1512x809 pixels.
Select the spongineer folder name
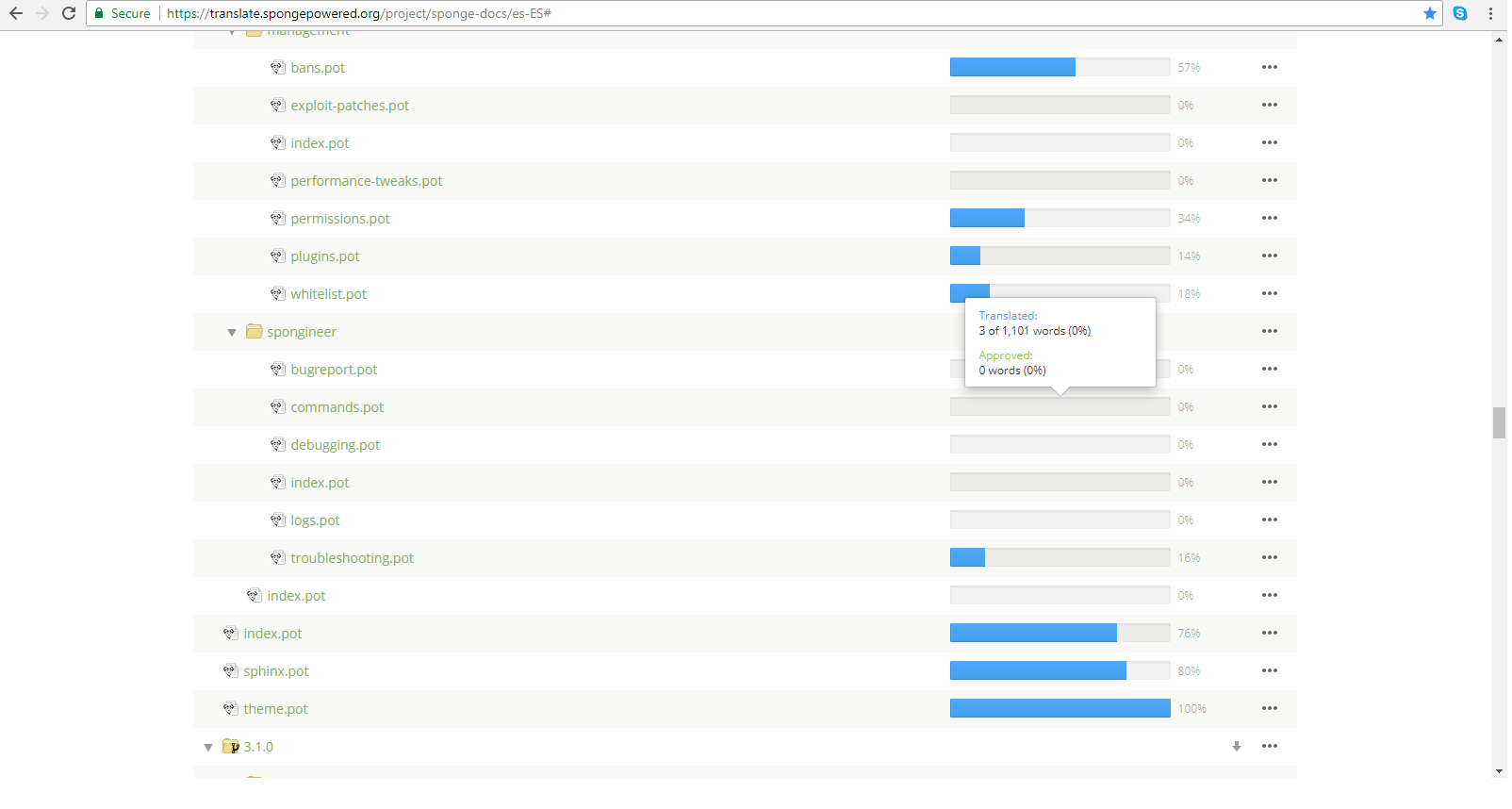[x=302, y=332]
